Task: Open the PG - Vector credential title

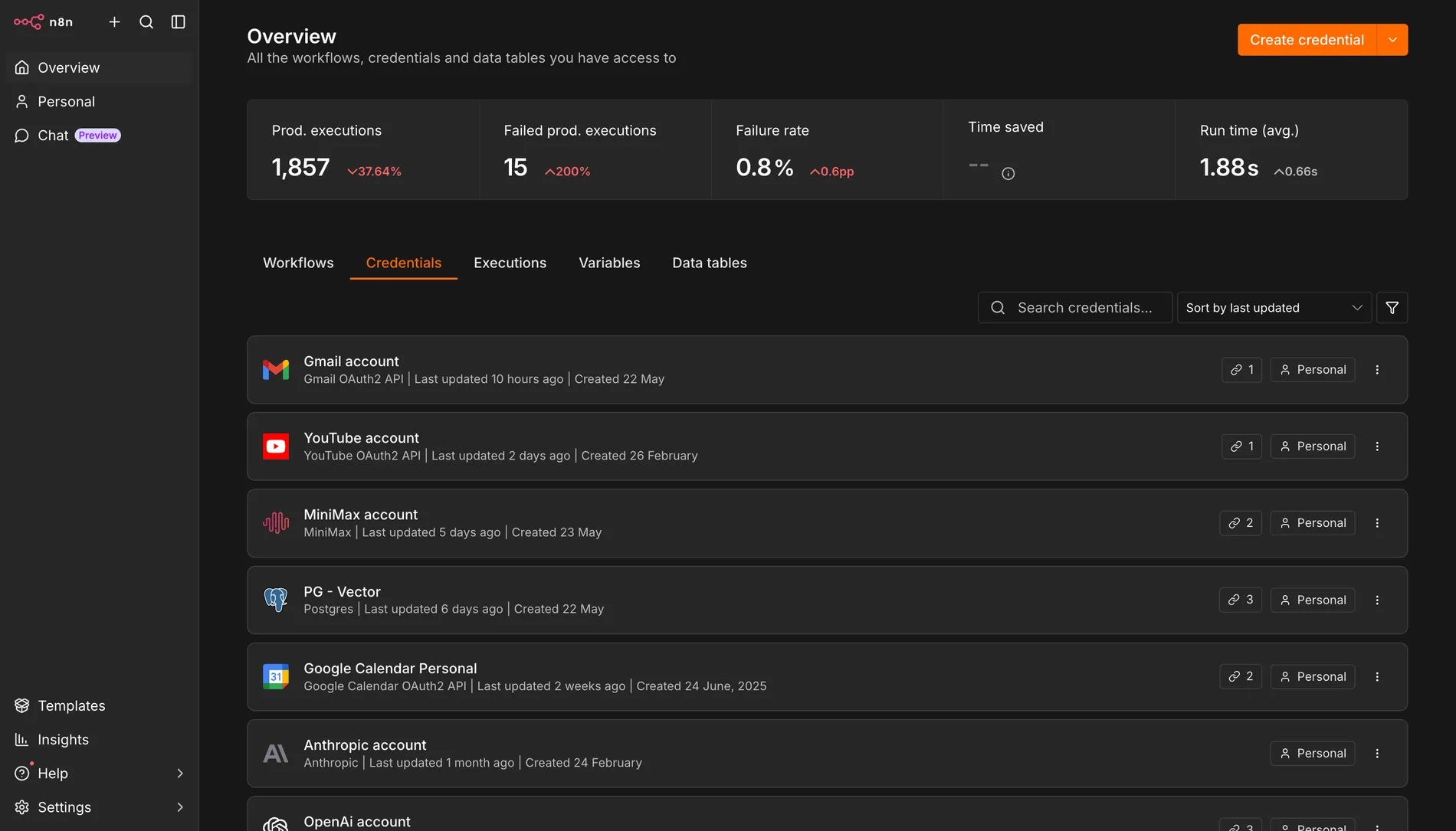Action: pos(342,592)
